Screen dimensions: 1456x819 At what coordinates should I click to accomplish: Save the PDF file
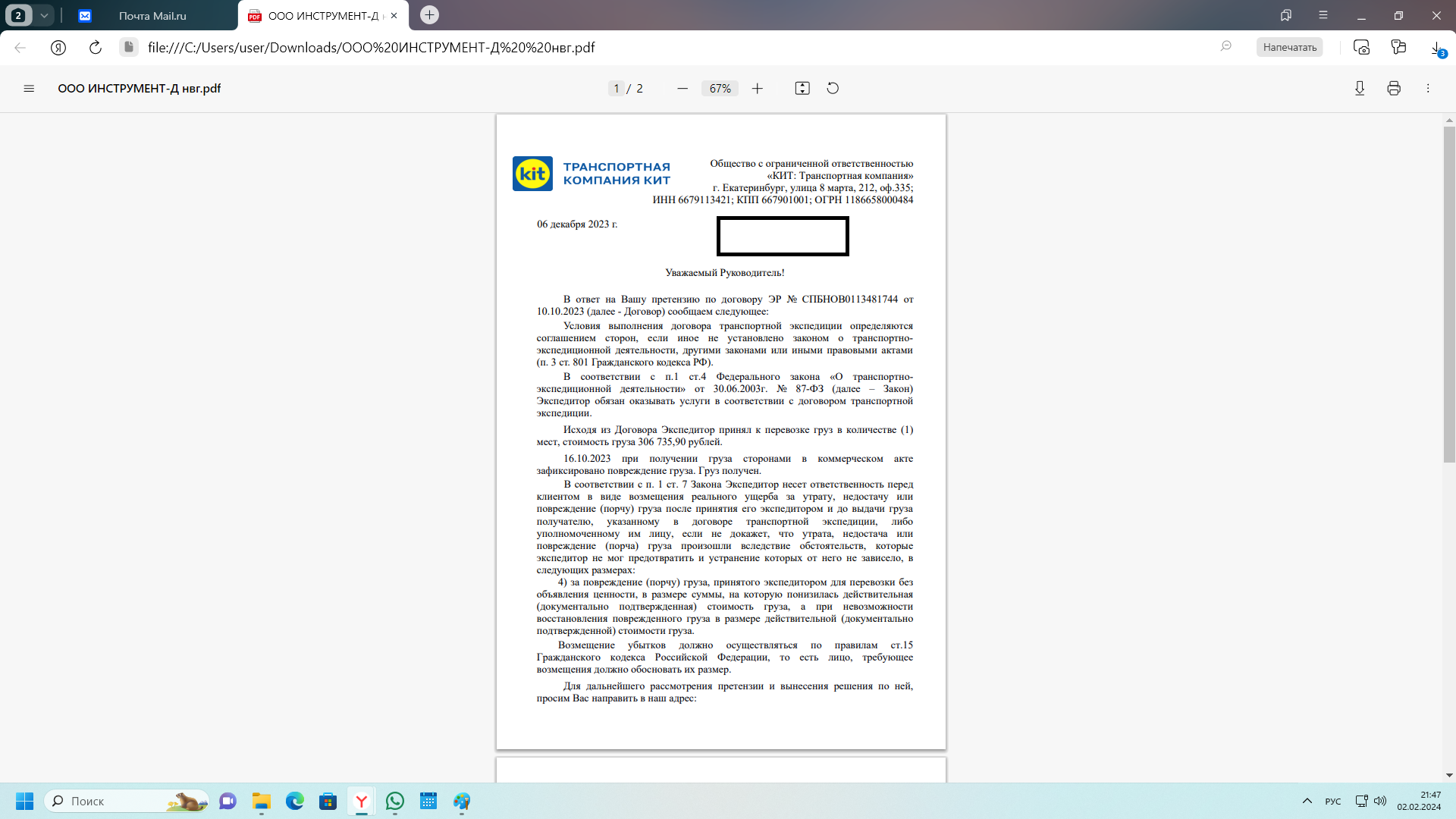tap(1360, 89)
